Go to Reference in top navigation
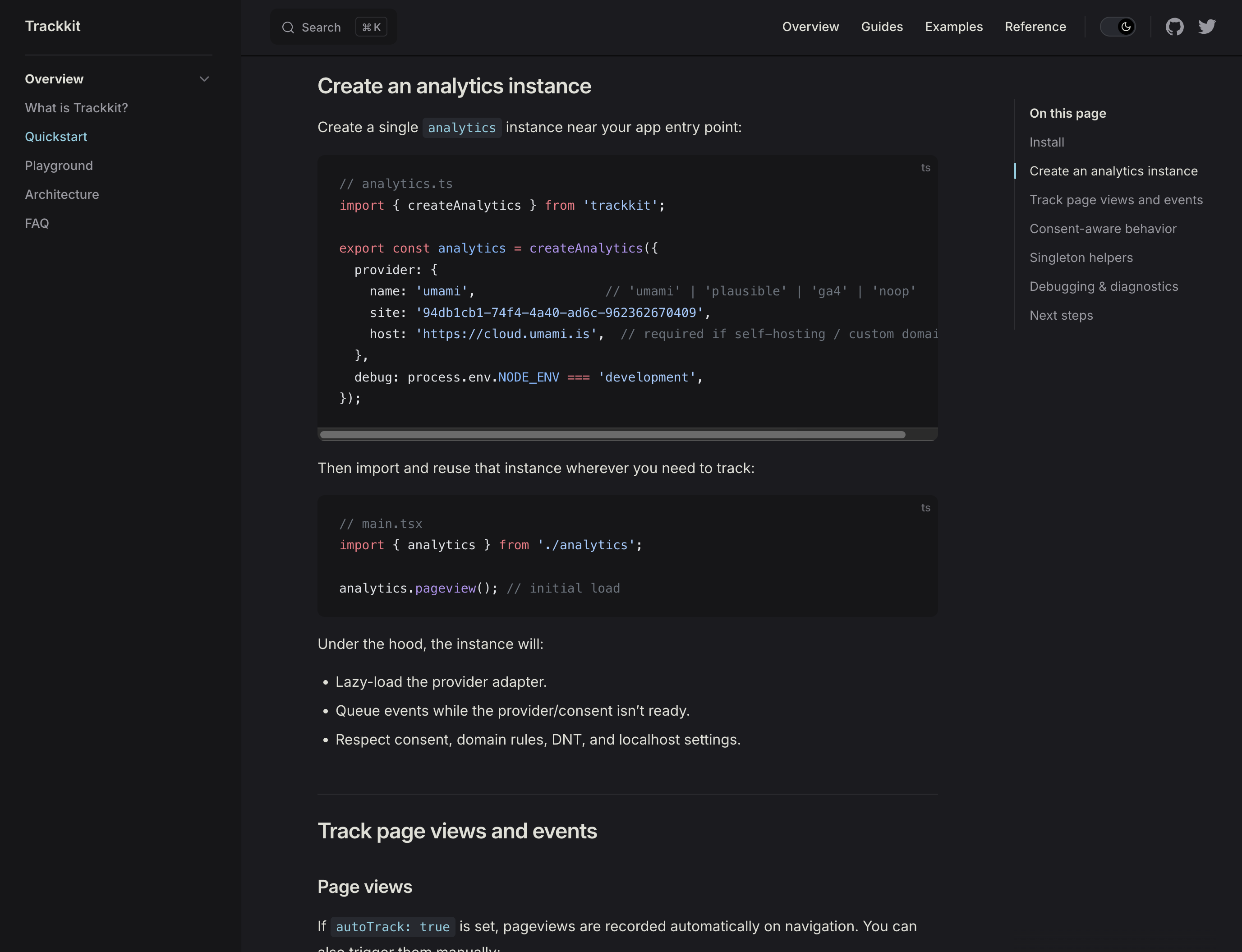The height and width of the screenshot is (952, 1242). point(1035,27)
